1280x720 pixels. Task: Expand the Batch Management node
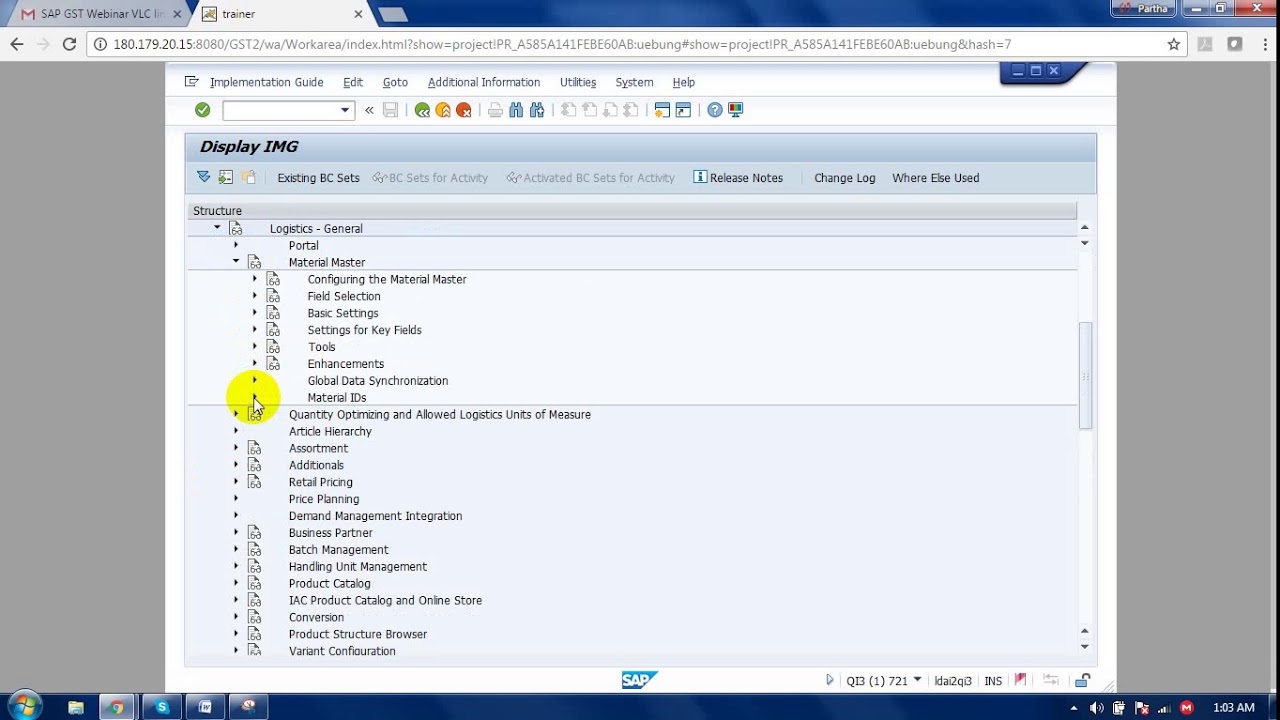(x=236, y=549)
